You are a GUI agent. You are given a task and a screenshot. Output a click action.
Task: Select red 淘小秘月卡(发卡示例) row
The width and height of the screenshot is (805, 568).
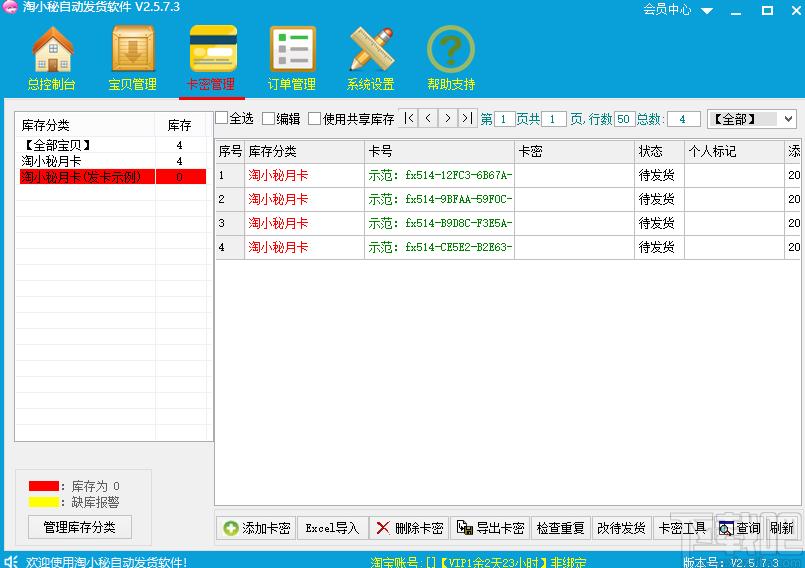pos(112,177)
